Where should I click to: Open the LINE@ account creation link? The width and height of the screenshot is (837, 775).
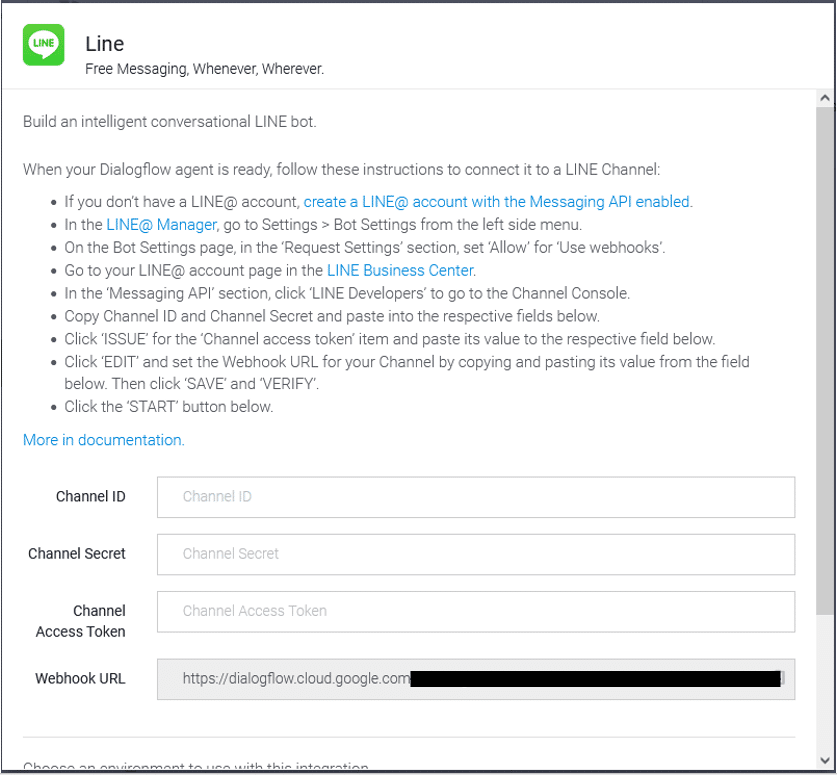pyautogui.click(x=496, y=202)
